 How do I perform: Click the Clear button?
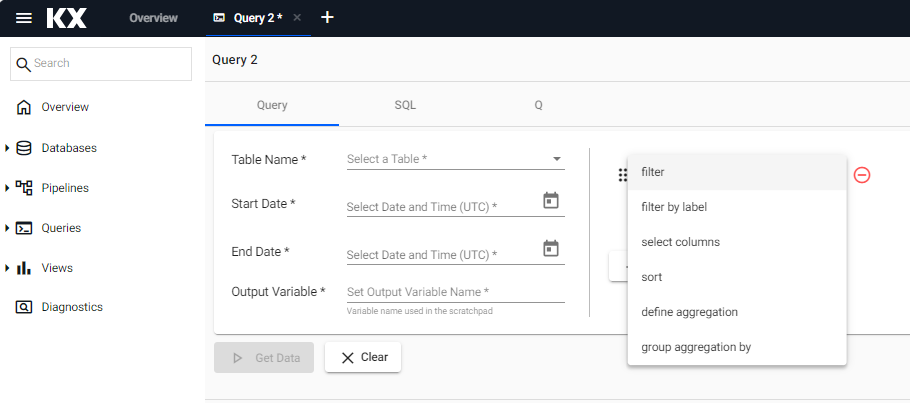coord(363,358)
